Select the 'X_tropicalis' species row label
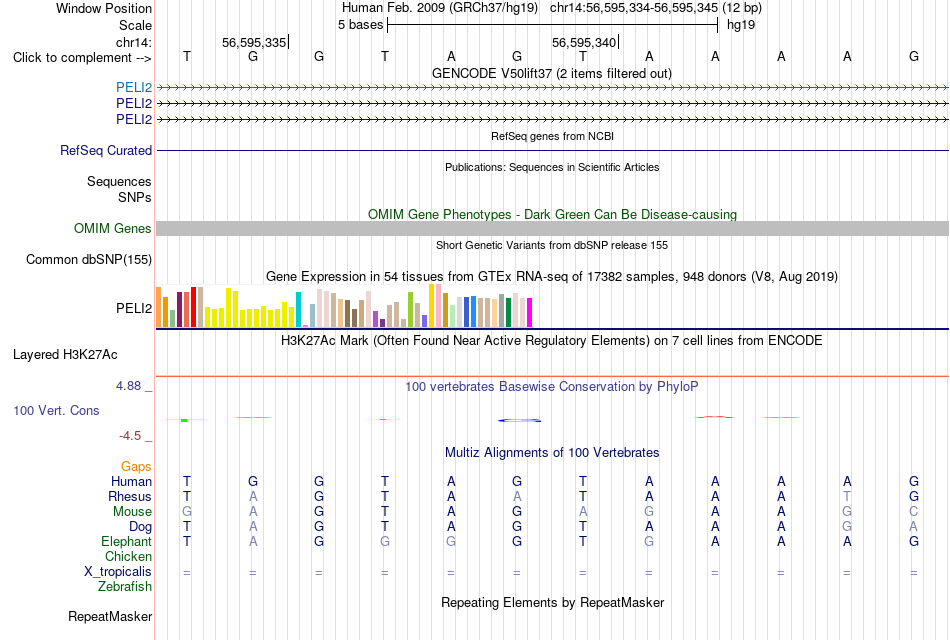 coord(118,572)
